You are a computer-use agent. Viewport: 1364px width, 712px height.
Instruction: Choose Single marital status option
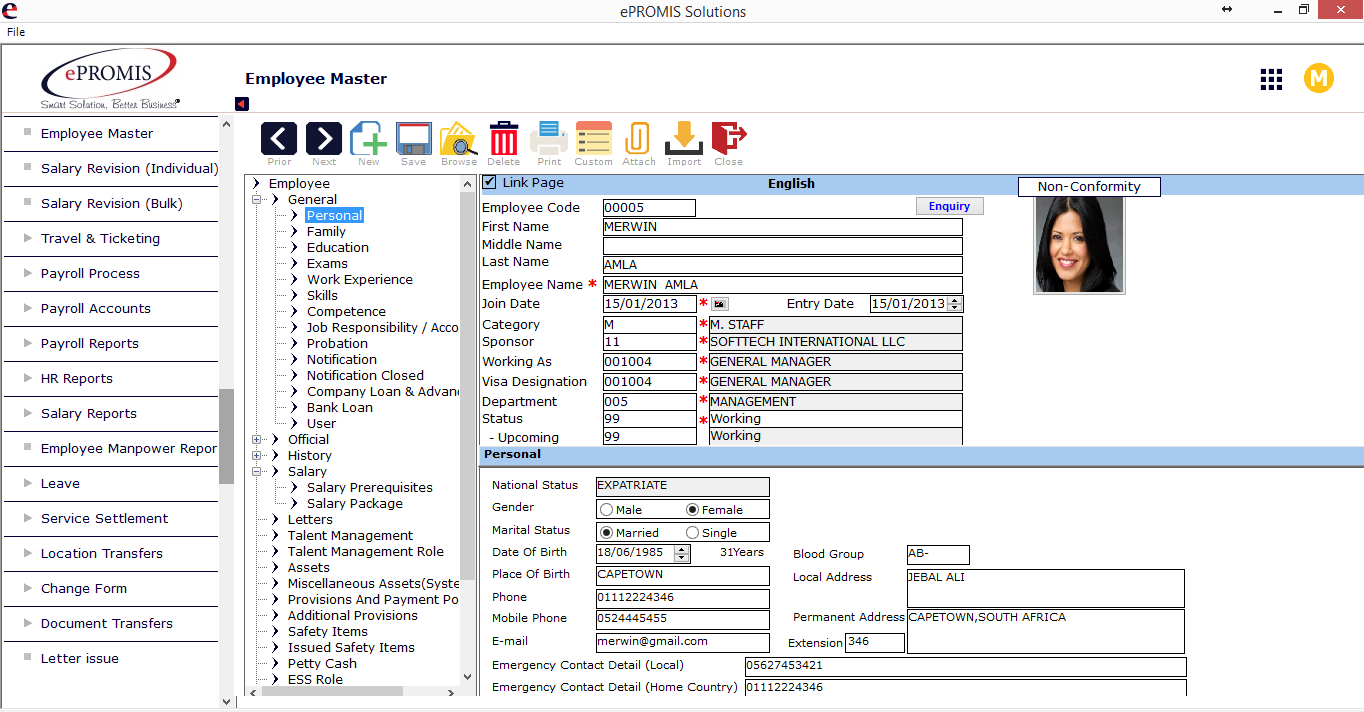point(693,533)
